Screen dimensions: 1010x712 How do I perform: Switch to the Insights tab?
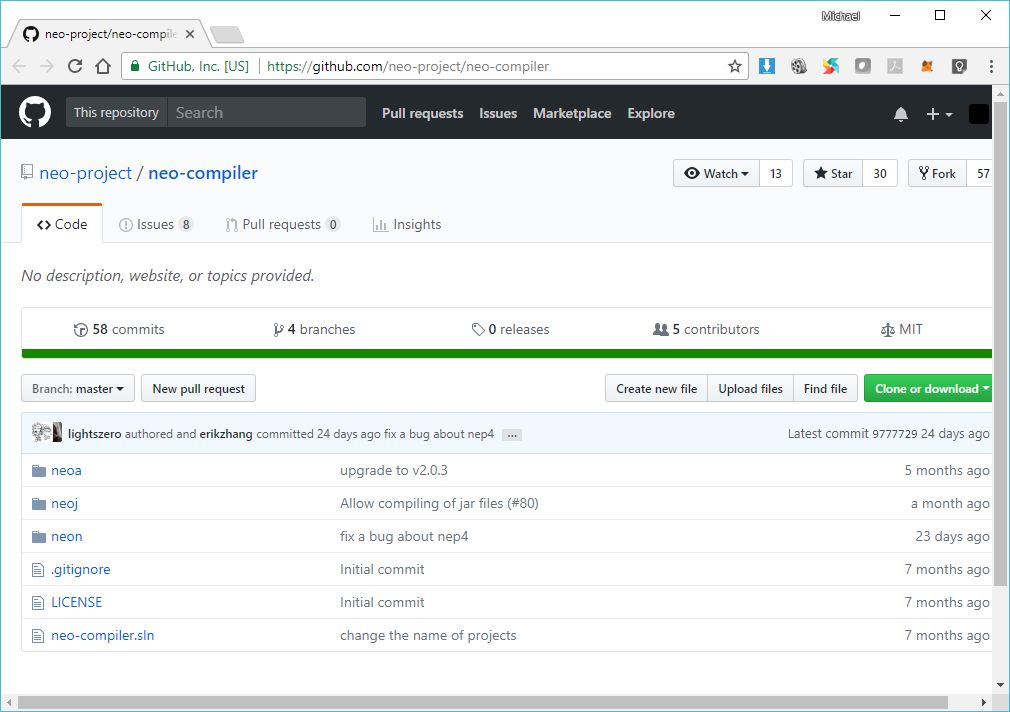tap(407, 224)
